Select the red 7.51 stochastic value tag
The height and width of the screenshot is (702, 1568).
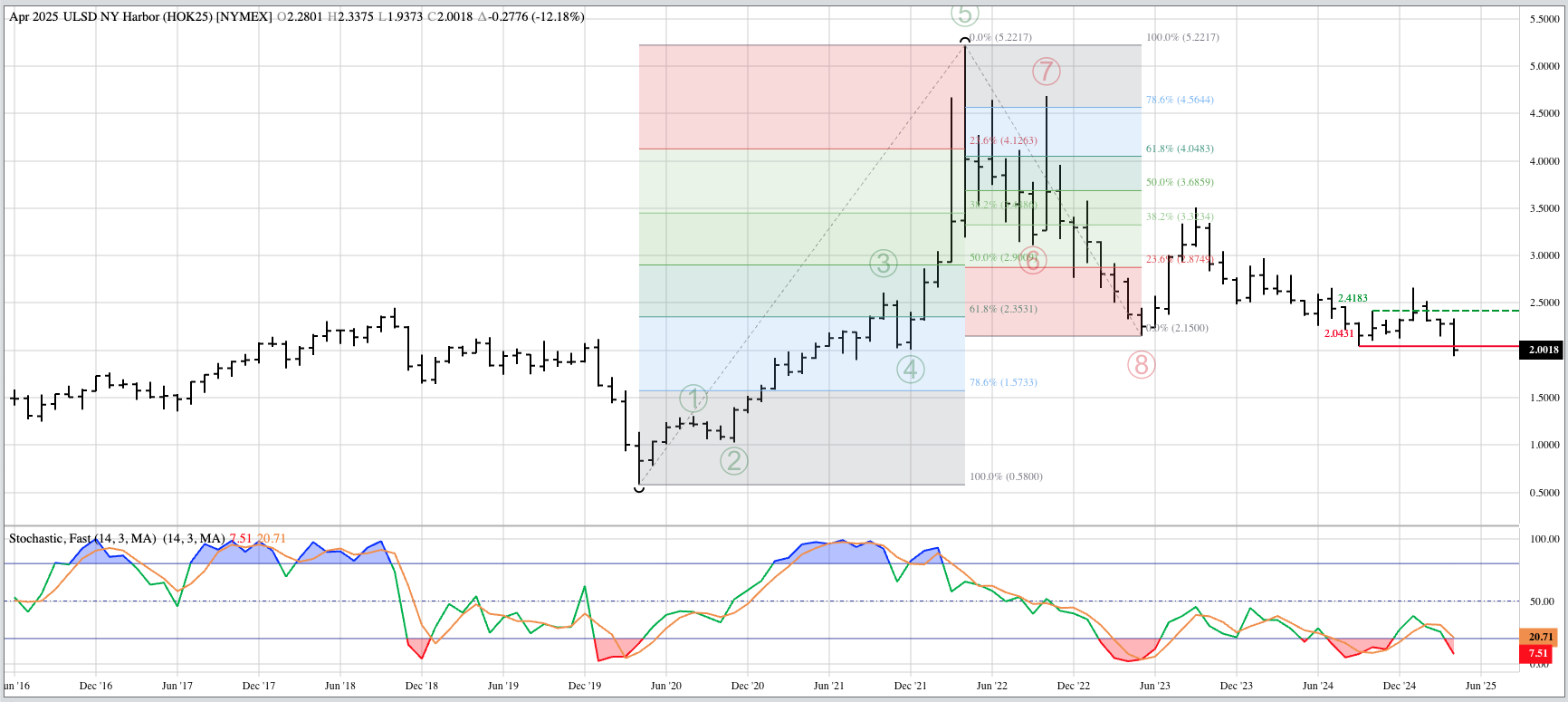point(1539,653)
